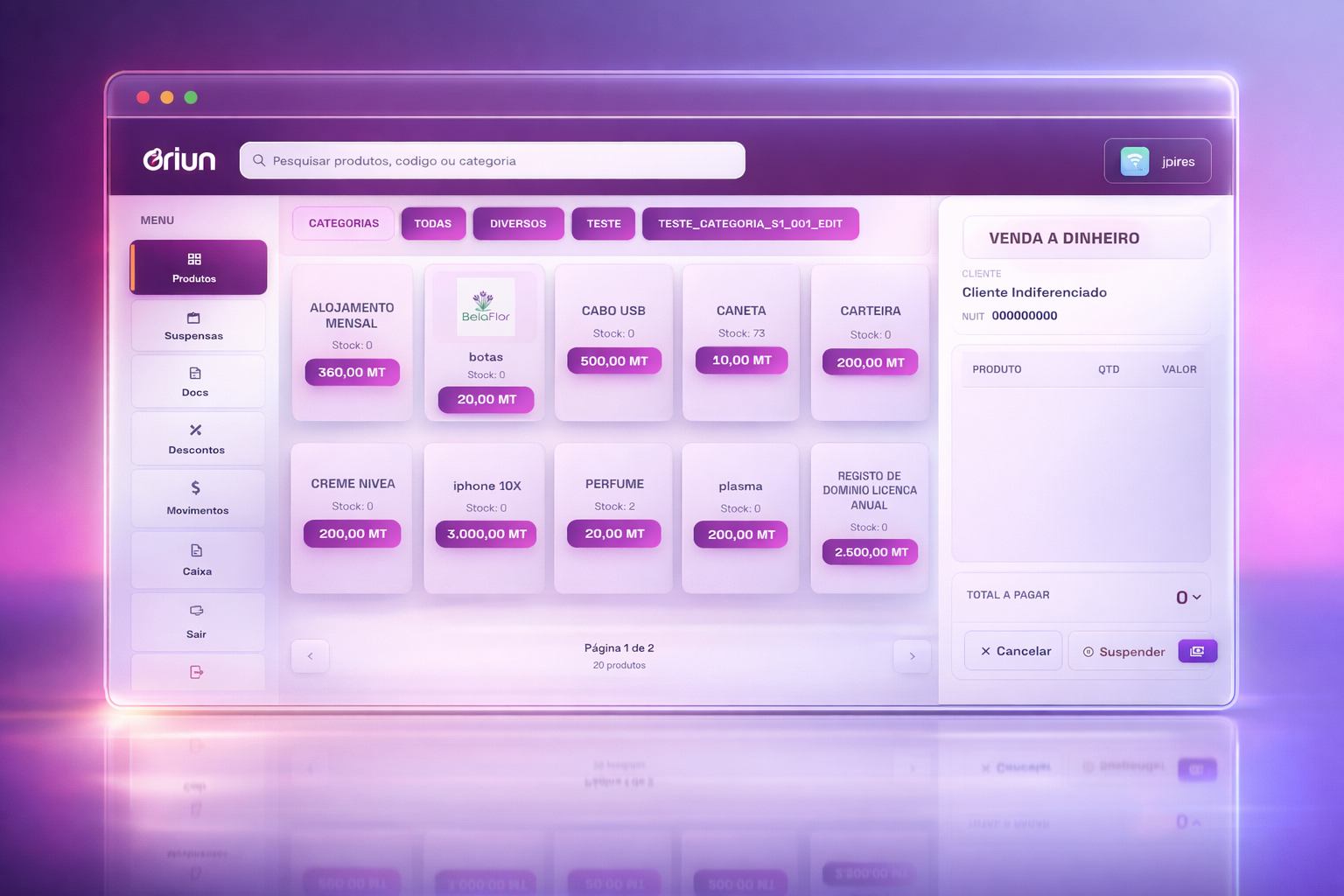Open the Produtos menu item
1344x896 pixels.
pos(199,268)
